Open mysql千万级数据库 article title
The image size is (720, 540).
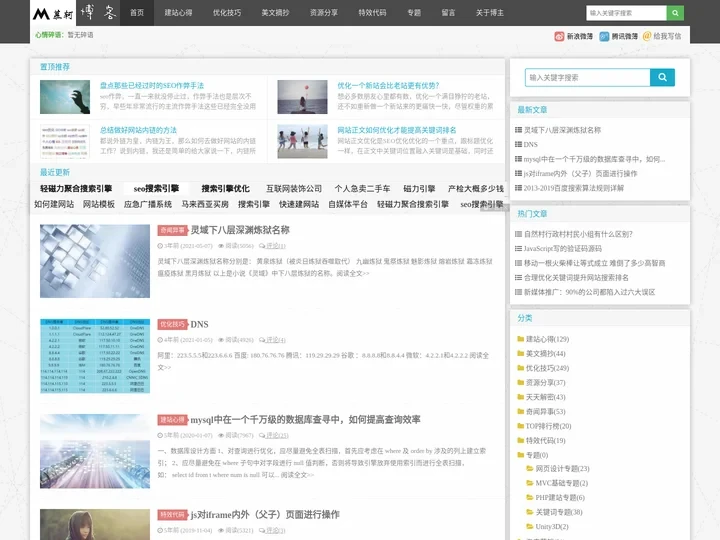tap(305, 419)
